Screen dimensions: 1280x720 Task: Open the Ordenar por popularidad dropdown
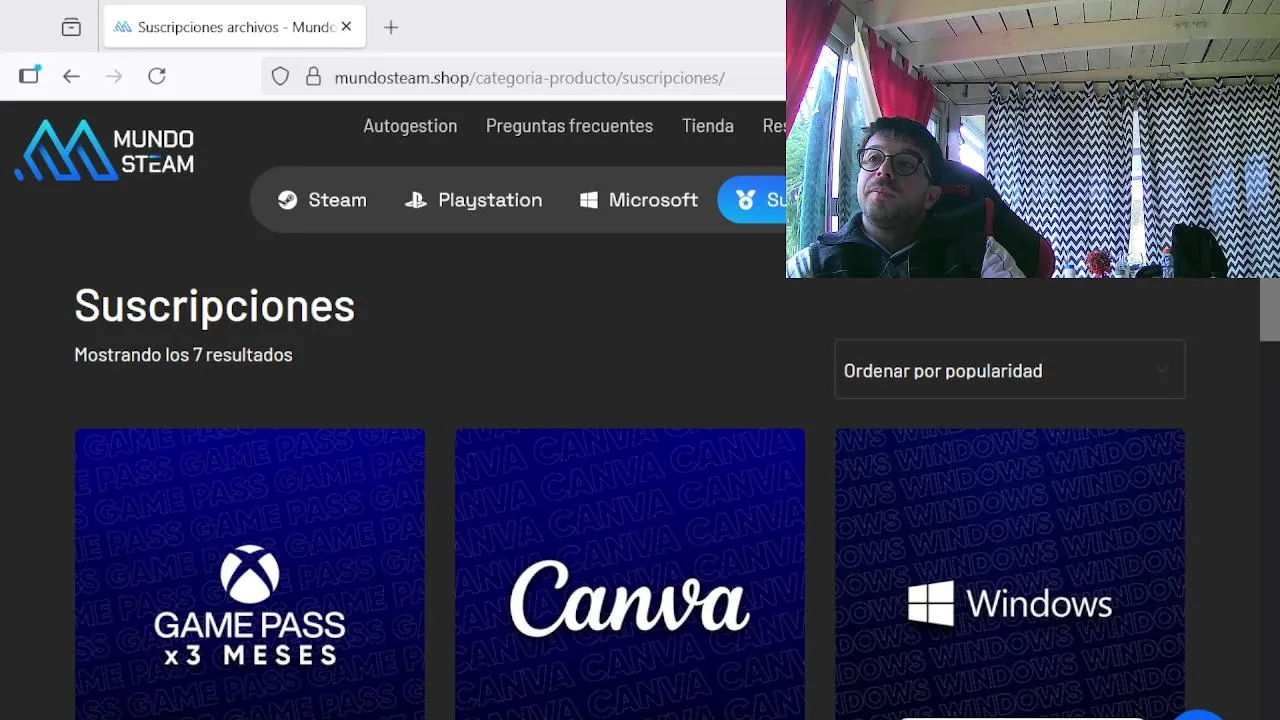pos(1010,370)
